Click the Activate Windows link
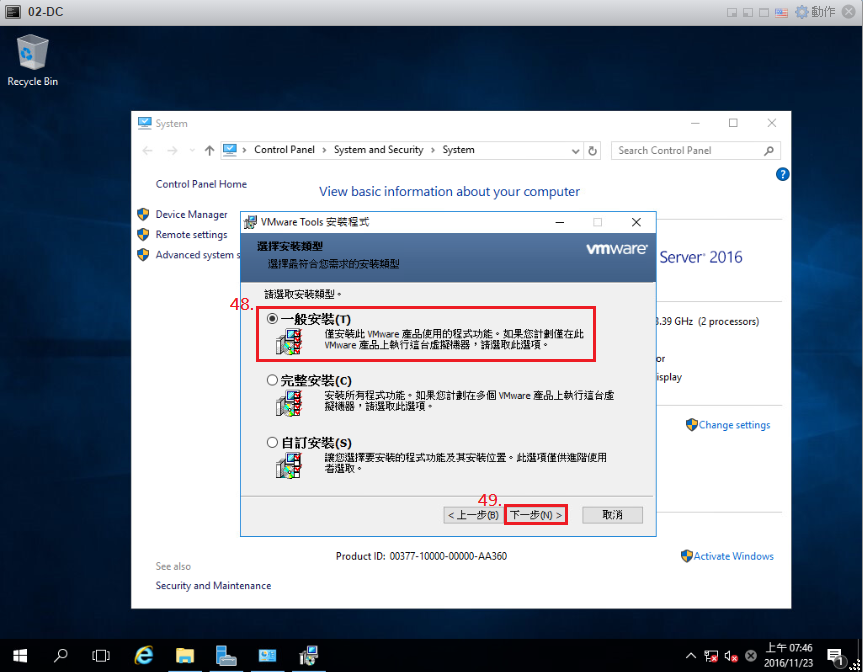This screenshot has width=863, height=672. 733,556
